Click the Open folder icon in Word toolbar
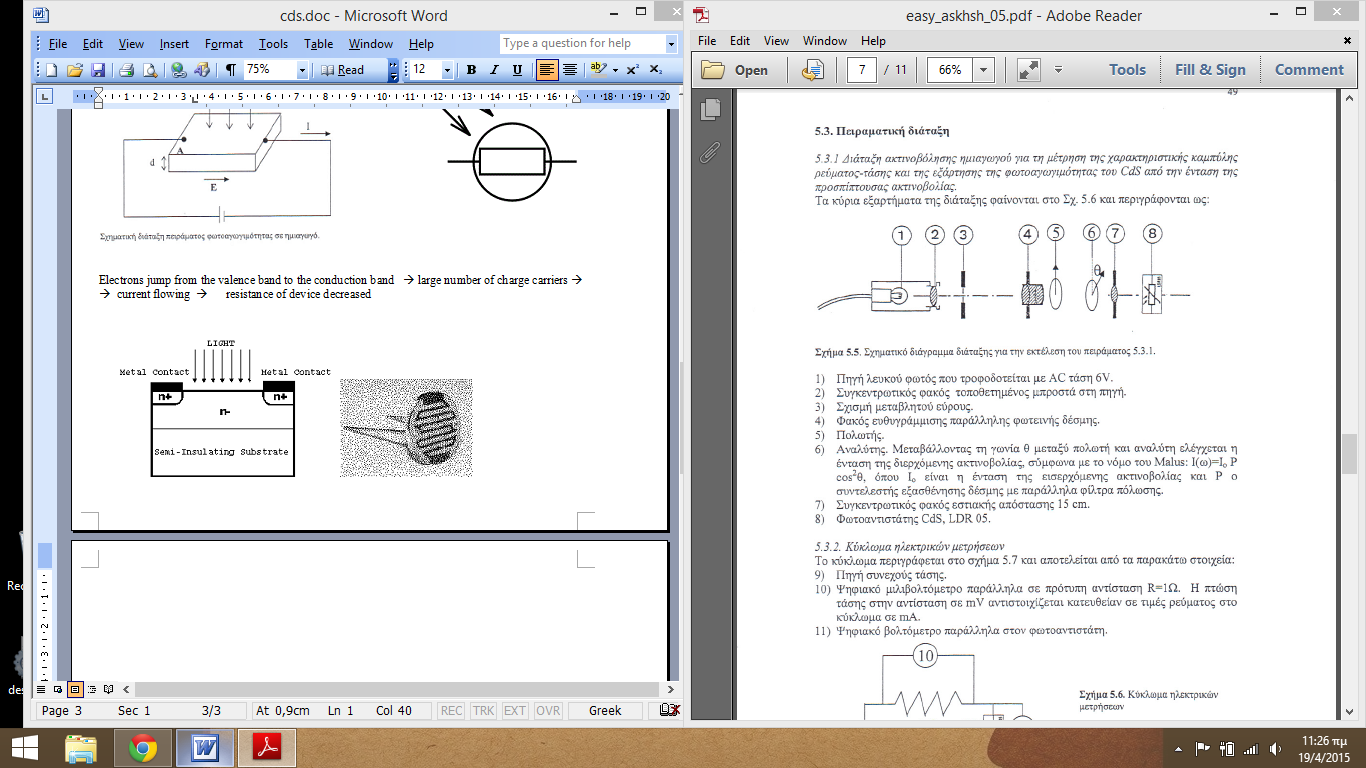 74,70
